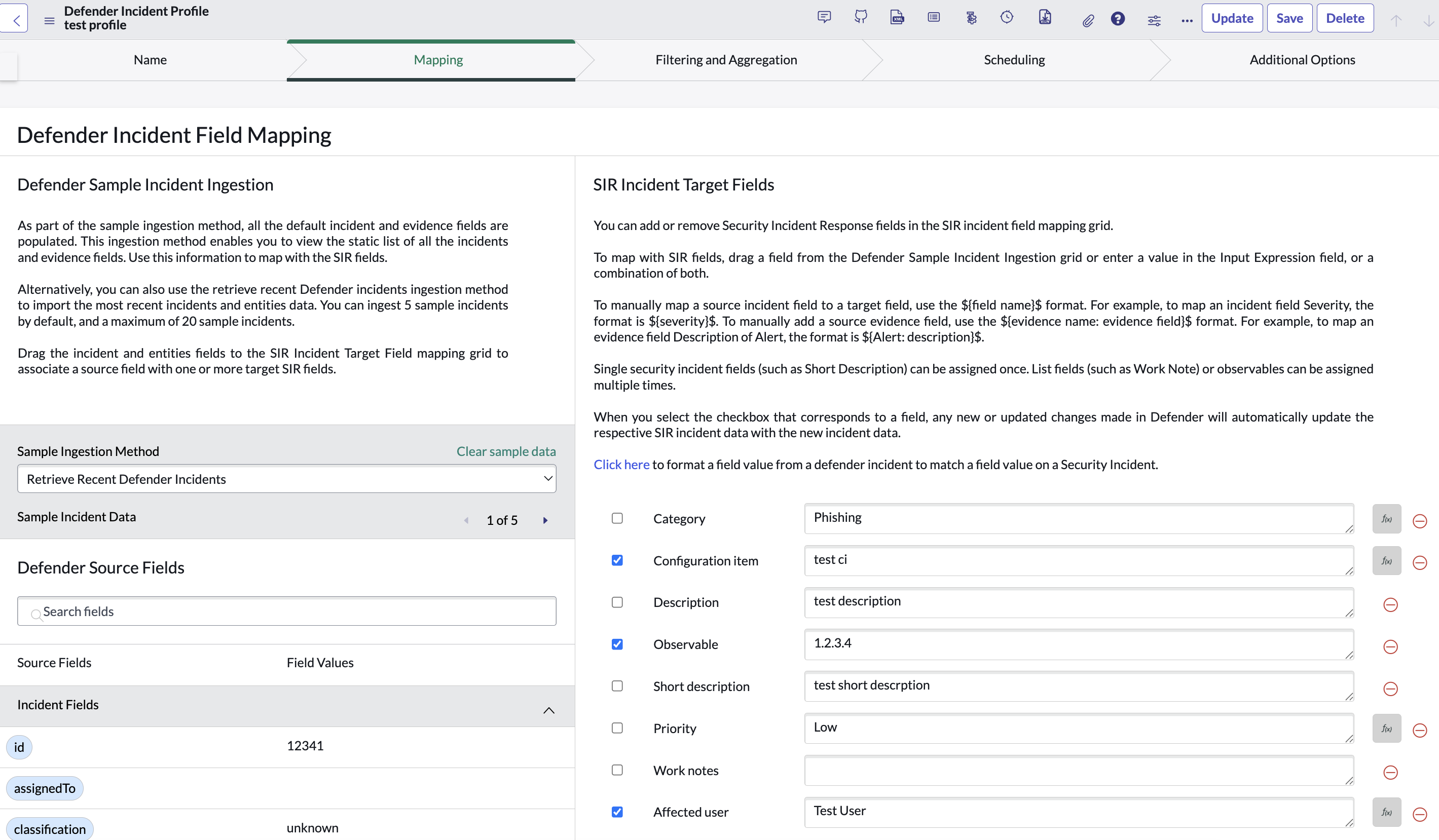Remove the Short description mapping row
Viewport: 1439px width, 840px height.
(x=1390, y=689)
